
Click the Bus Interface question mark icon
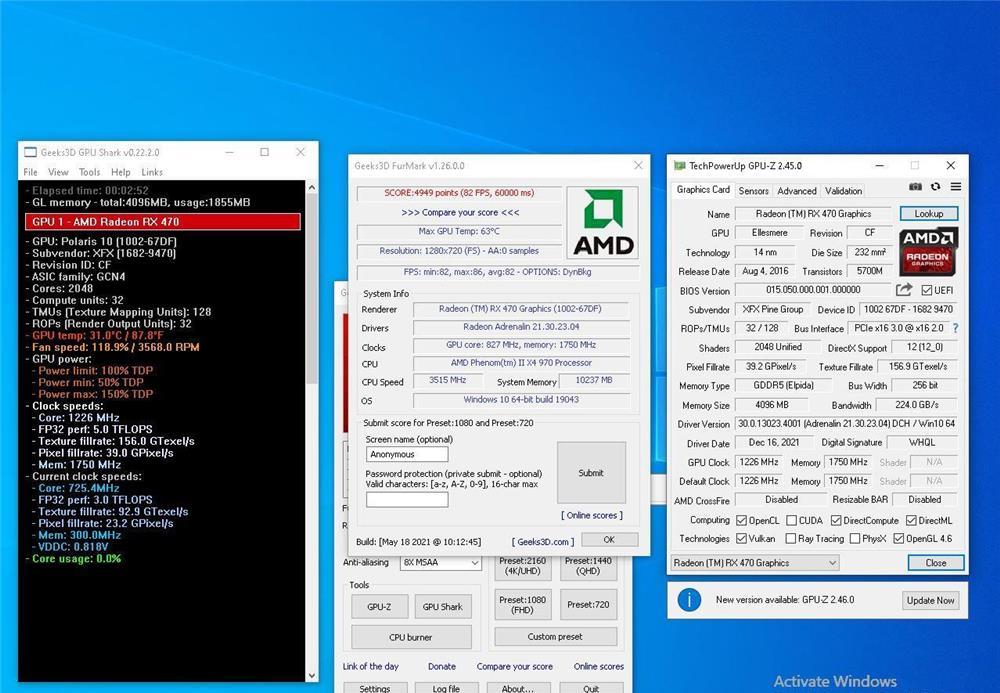coord(955,328)
